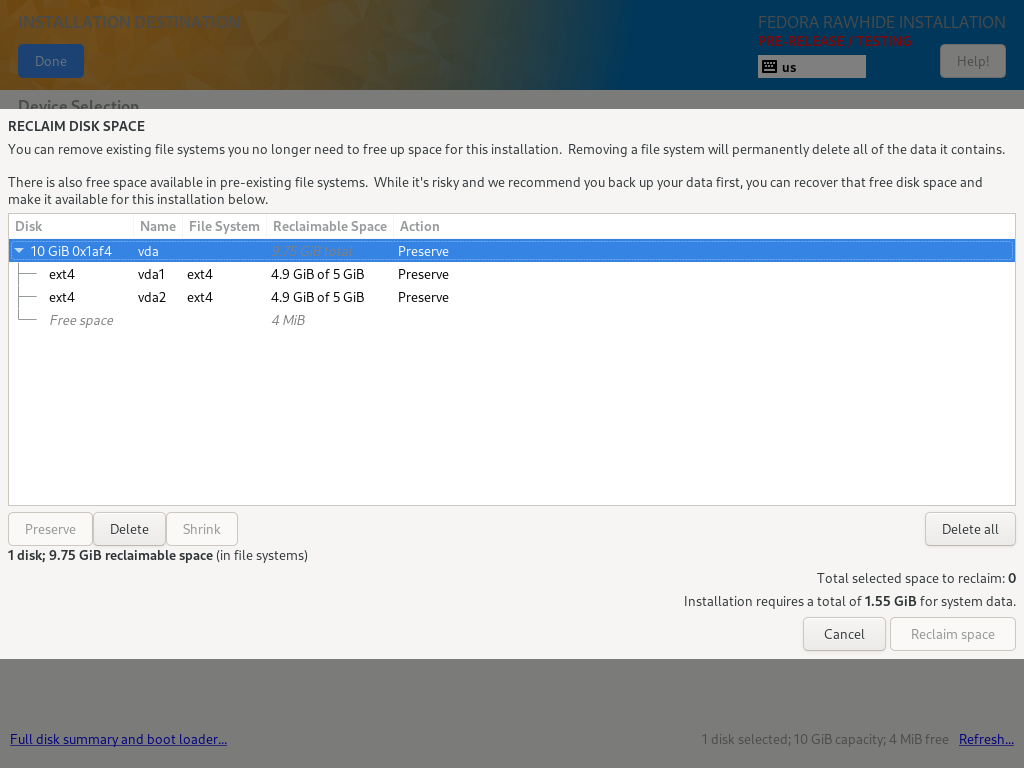Collapse the 10 GiB 0x1af4 disk row
Viewport: 1024px width, 768px height.
pos(19,251)
